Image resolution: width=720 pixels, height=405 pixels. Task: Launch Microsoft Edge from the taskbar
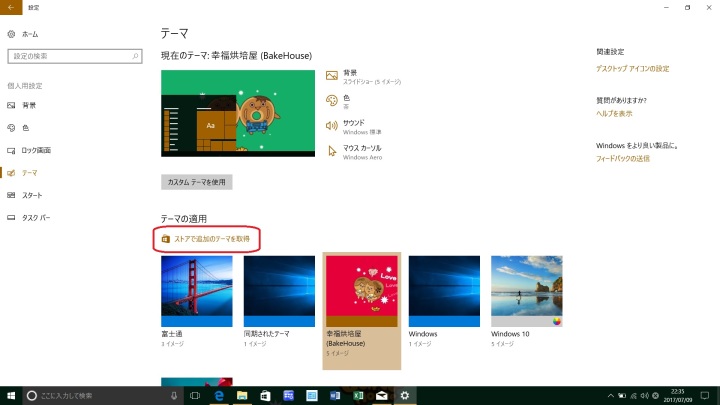coord(219,395)
